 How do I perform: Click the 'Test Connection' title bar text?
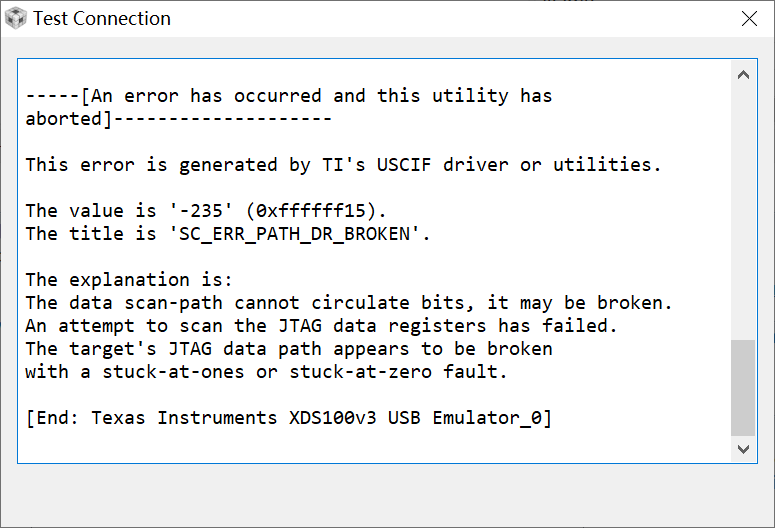(102, 19)
